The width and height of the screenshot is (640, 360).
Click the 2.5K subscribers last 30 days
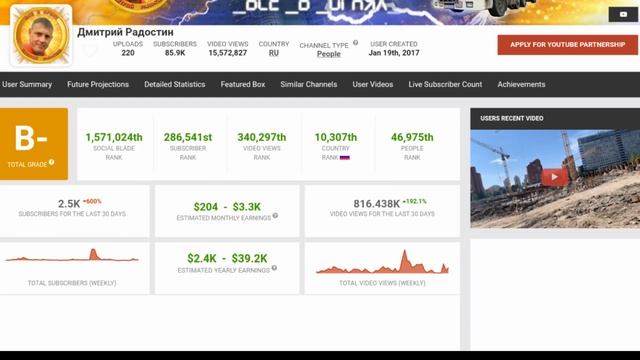click(x=69, y=204)
